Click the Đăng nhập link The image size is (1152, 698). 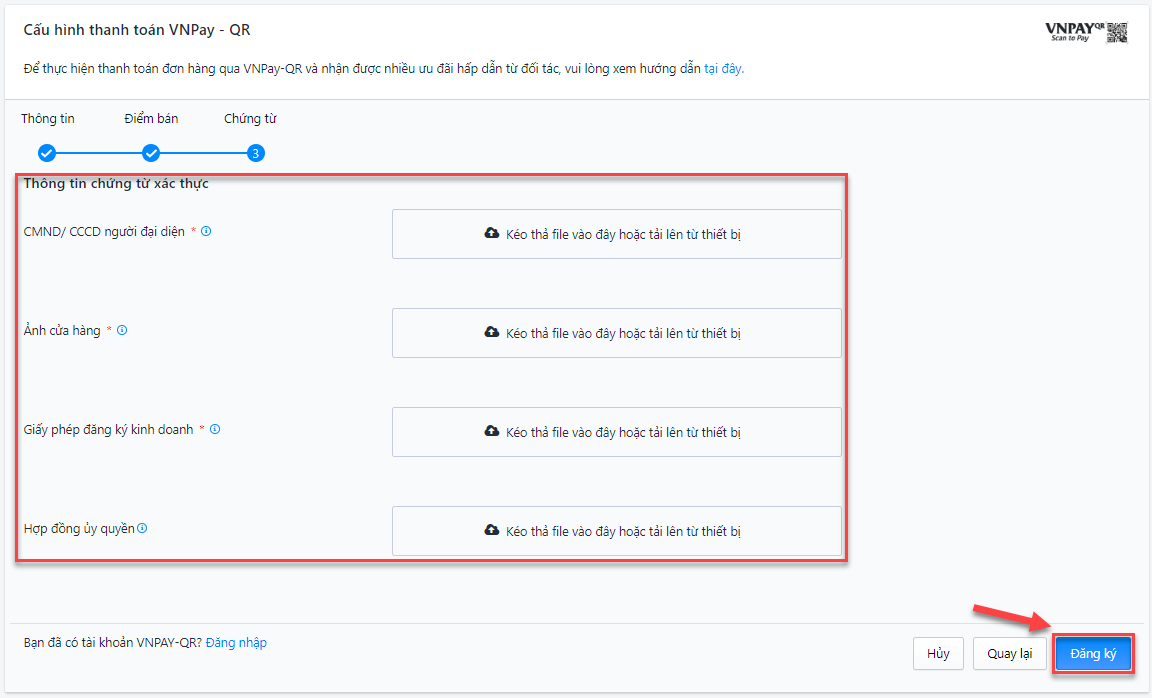236,643
